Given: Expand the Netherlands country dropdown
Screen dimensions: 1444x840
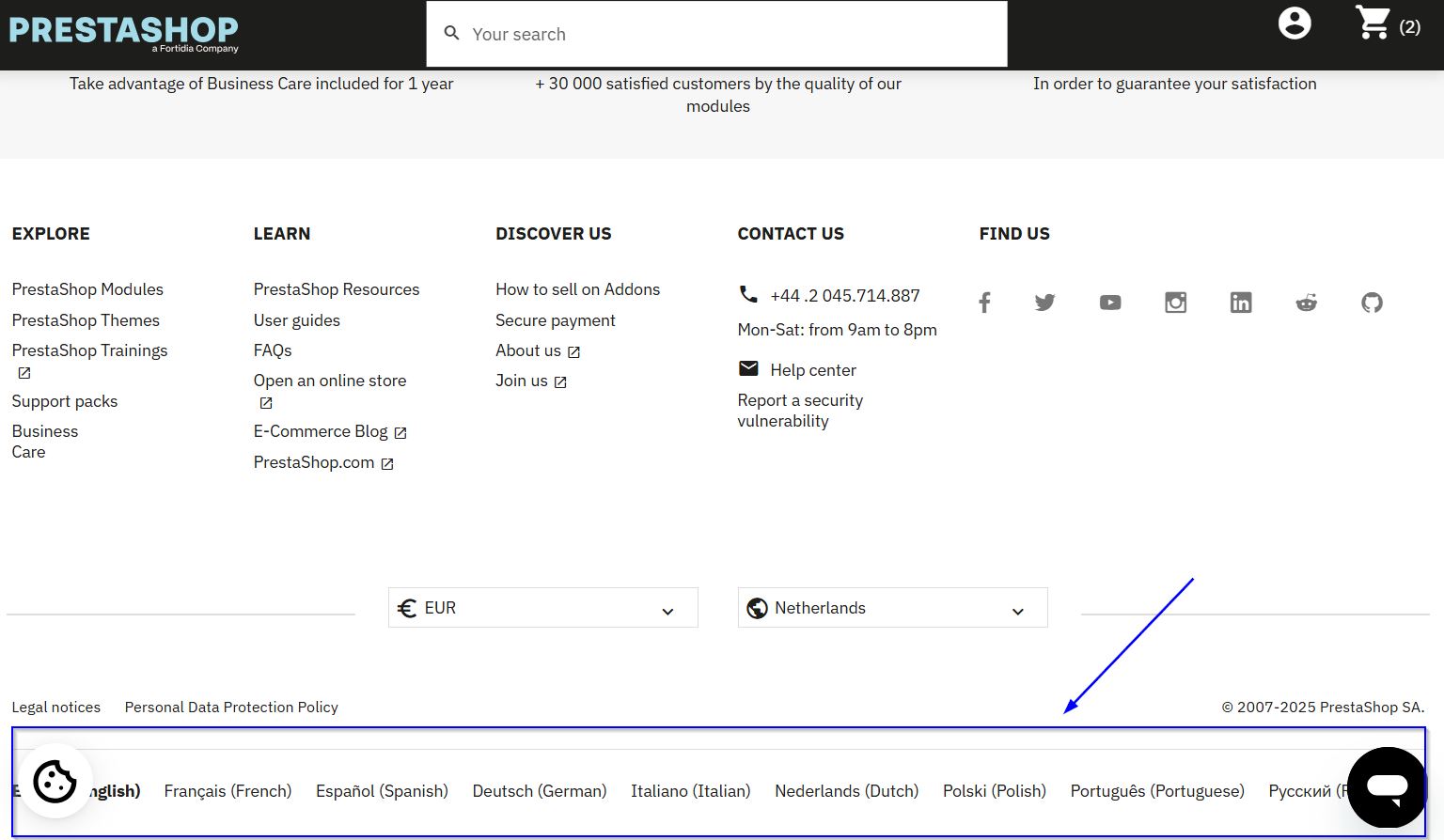Looking at the screenshot, I should coord(892,608).
